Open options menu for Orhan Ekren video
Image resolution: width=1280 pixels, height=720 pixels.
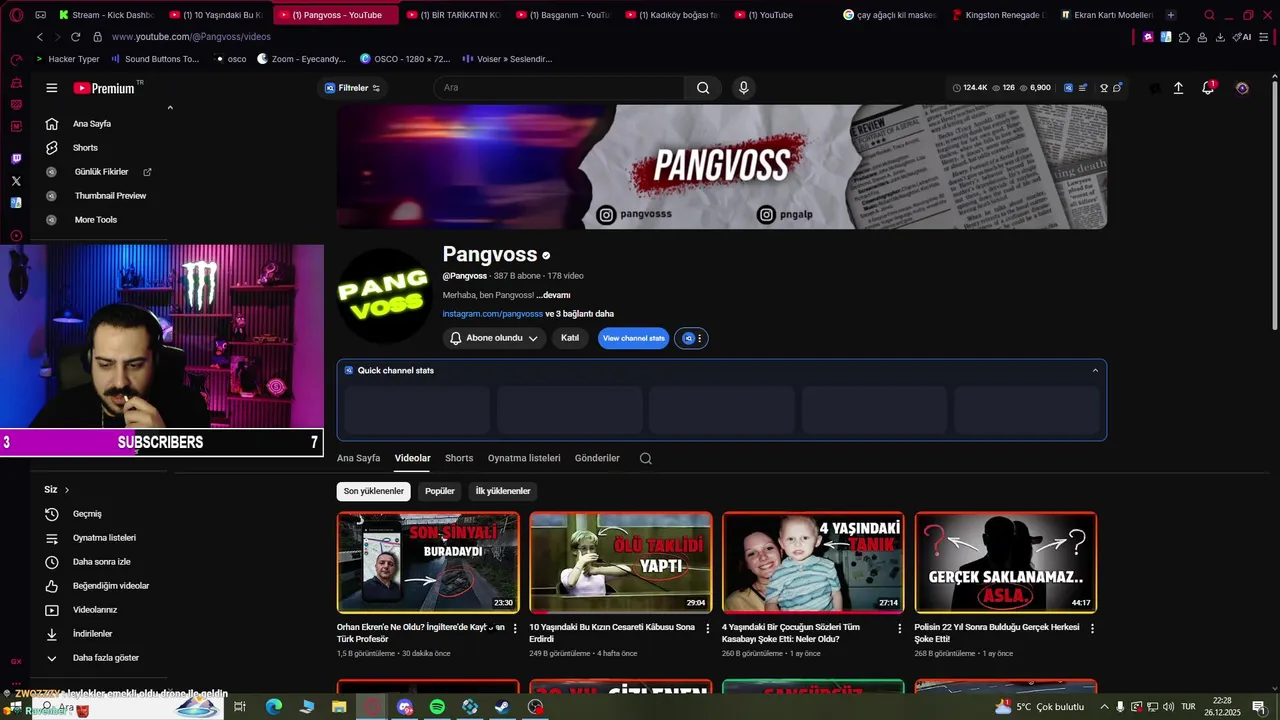515,628
